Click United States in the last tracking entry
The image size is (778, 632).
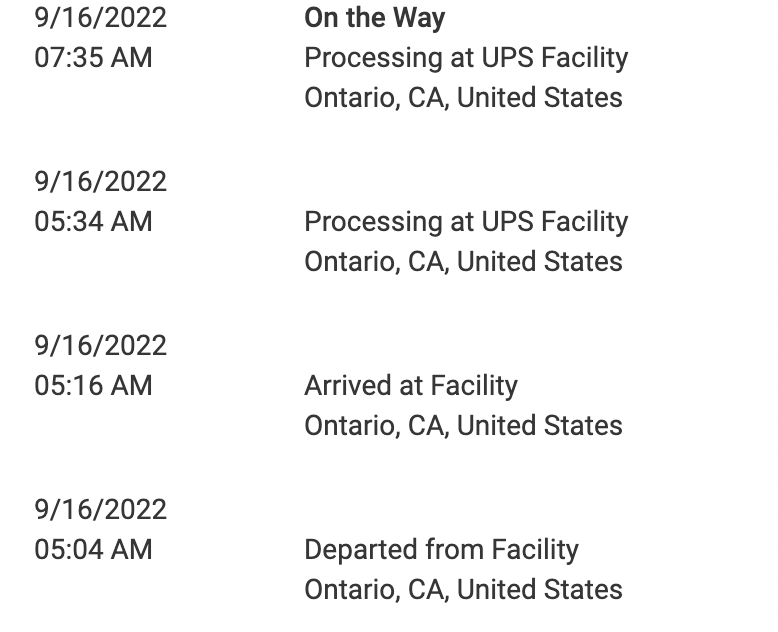(539, 590)
